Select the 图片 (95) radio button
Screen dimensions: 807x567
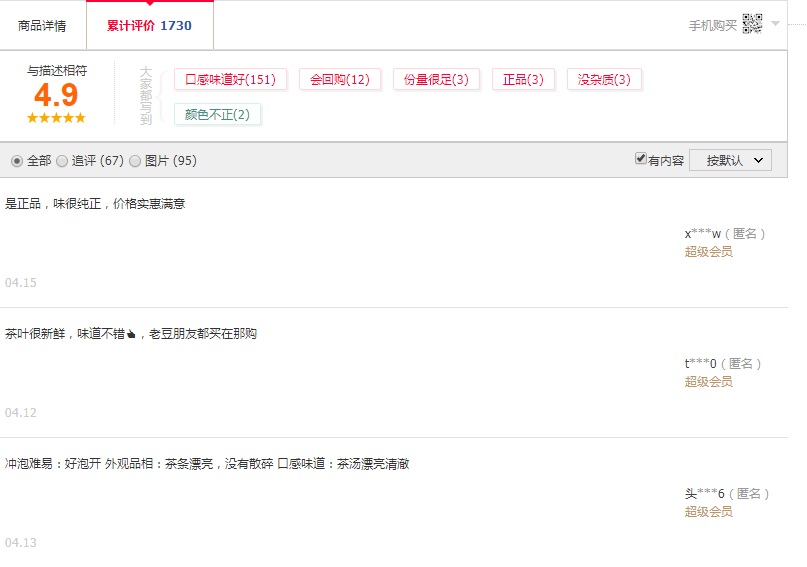point(135,162)
